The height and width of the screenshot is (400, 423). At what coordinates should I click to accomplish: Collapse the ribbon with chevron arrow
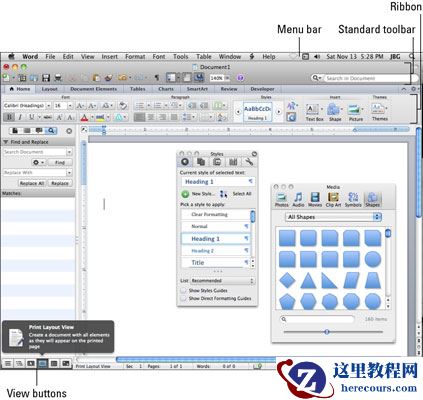[x=404, y=89]
